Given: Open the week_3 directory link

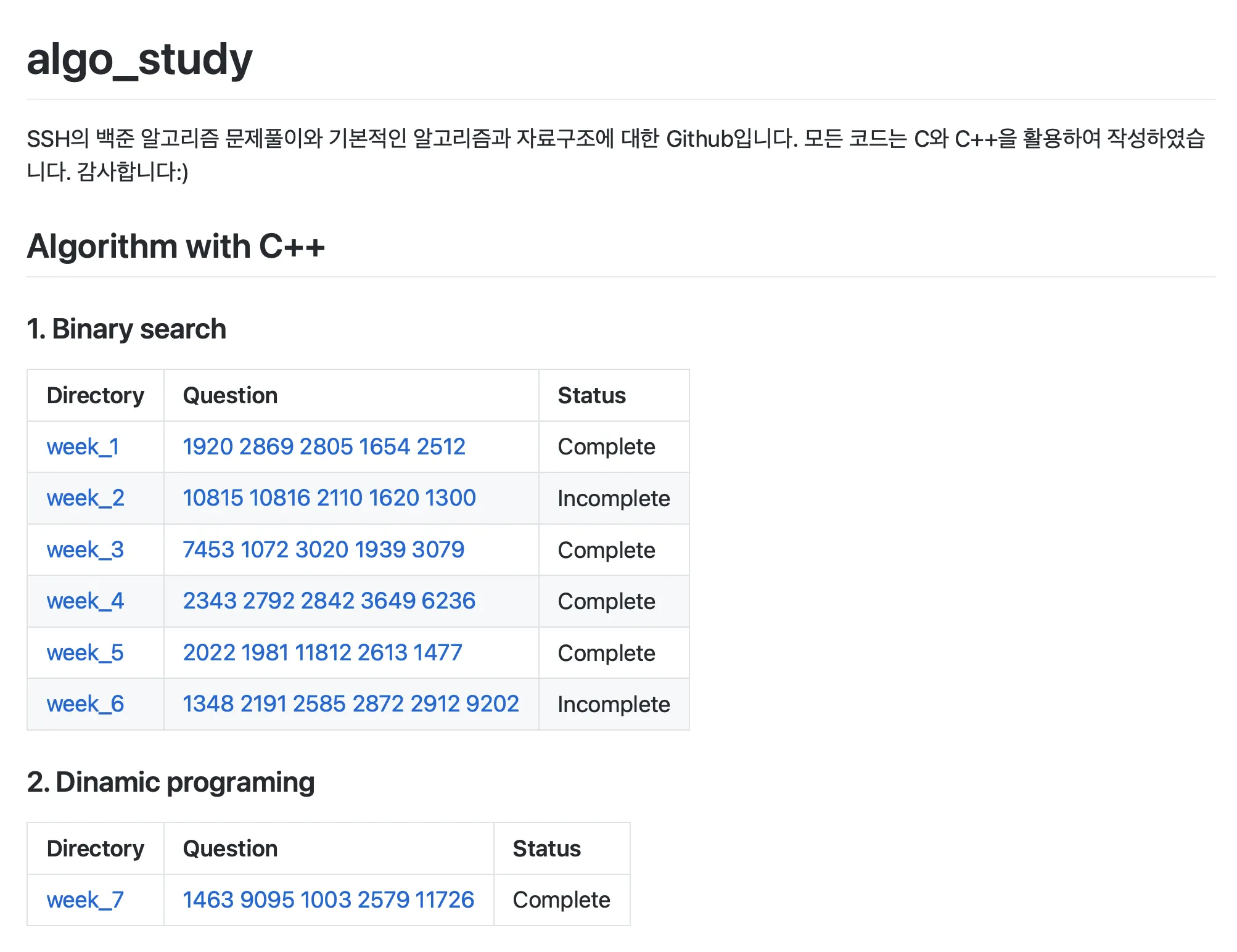Looking at the screenshot, I should (85, 549).
